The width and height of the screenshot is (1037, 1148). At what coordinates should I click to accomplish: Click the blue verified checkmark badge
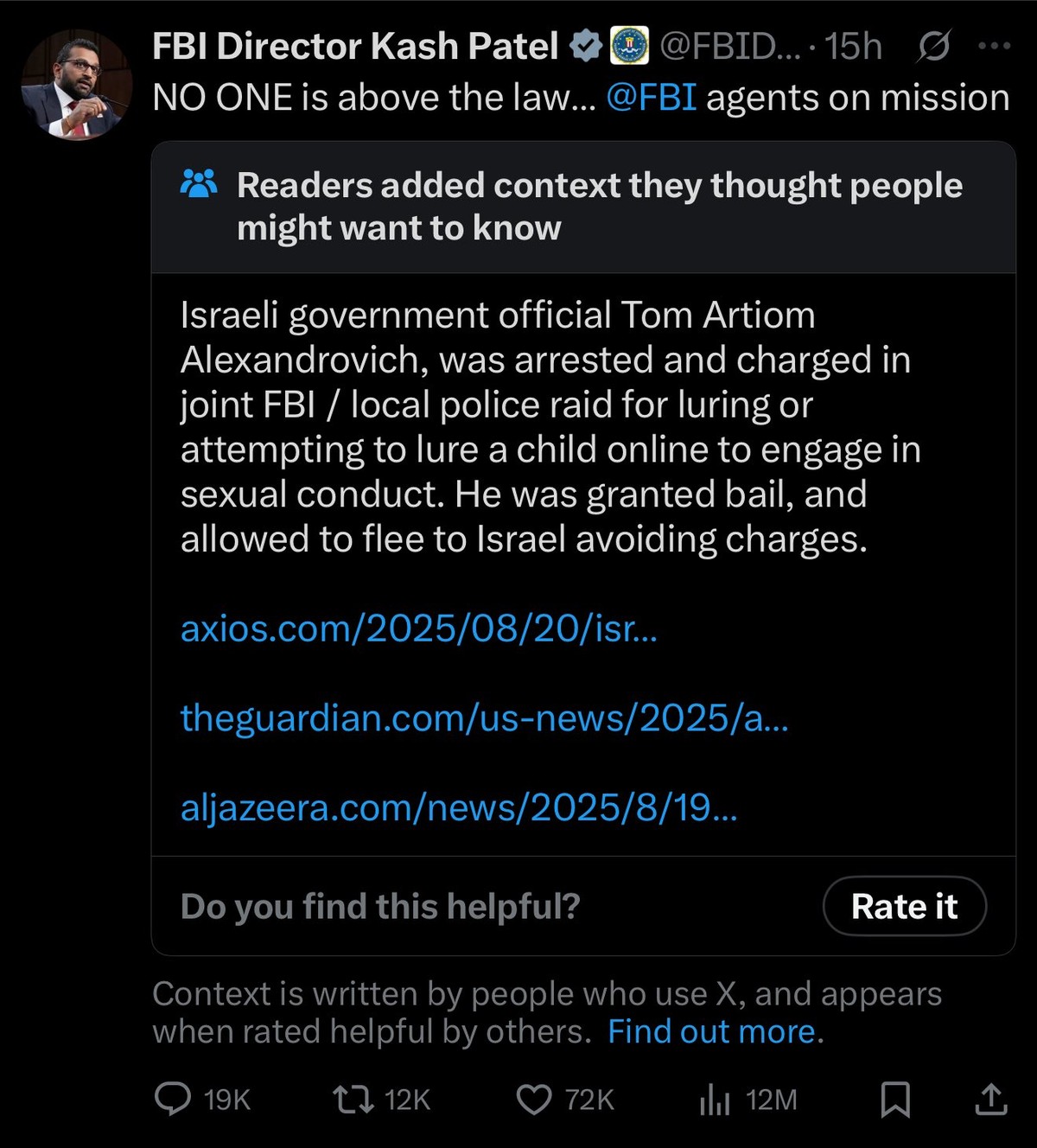point(587,47)
